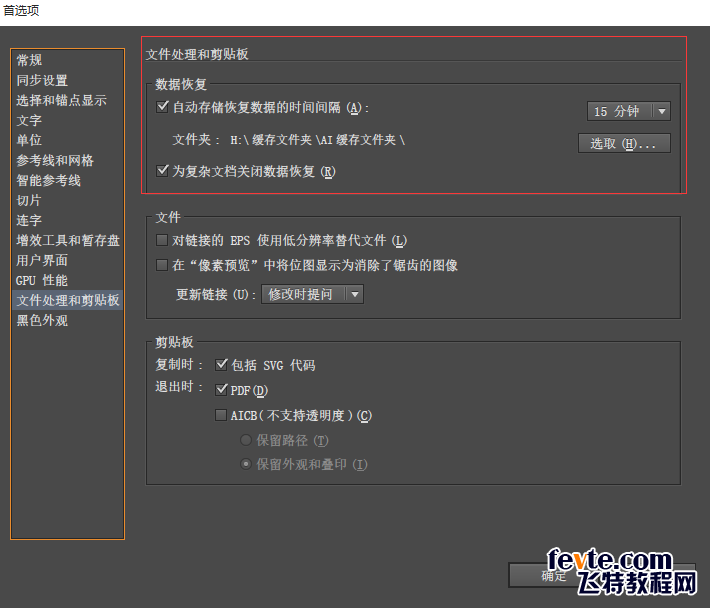Open 黑色外观 preferences category
The width and height of the screenshot is (710, 608).
(x=67, y=321)
